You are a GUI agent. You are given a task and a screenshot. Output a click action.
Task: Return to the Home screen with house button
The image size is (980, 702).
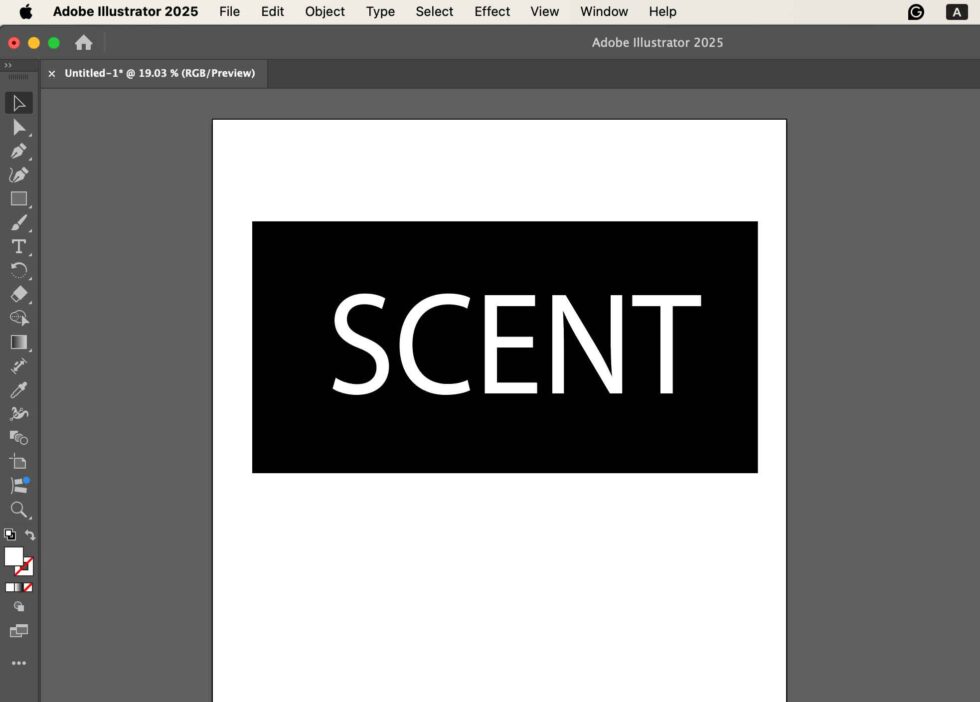point(84,42)
